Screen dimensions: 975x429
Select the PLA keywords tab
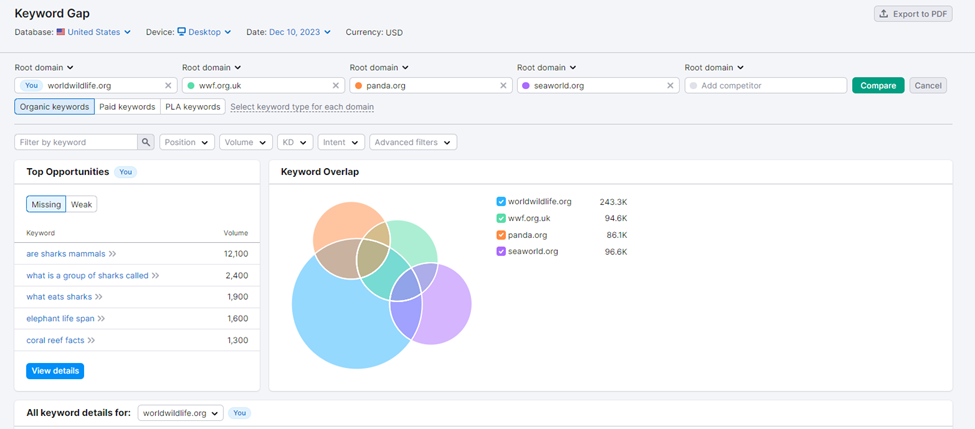[x=193, y=107]
